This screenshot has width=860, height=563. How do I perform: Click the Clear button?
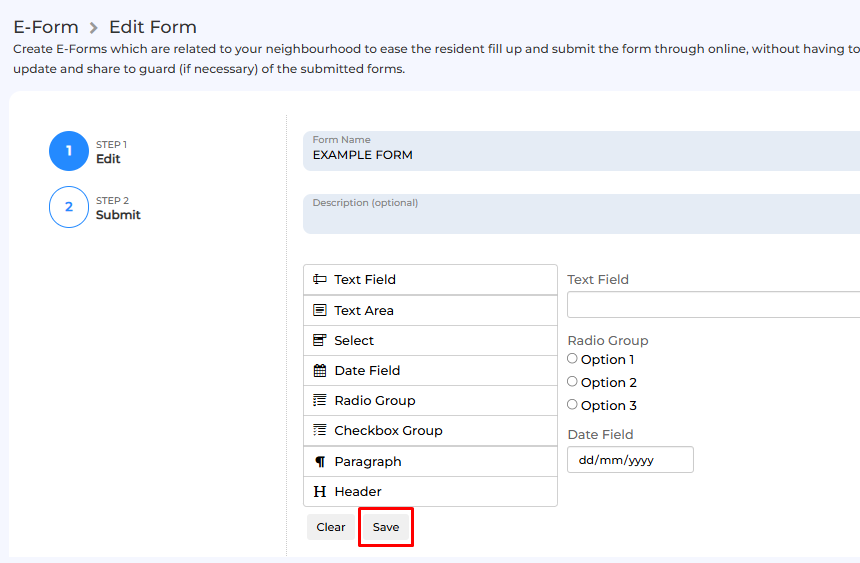click(331, 527)
